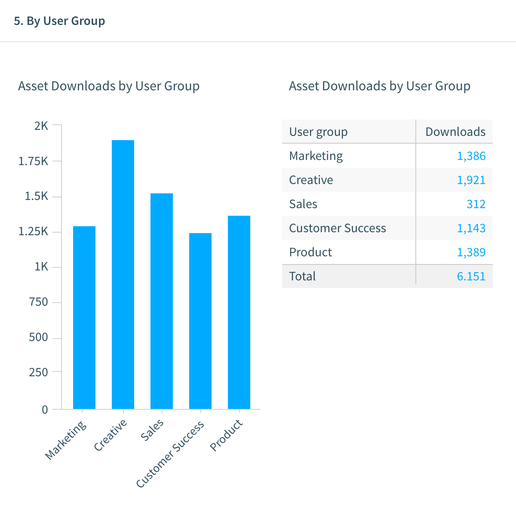This screenshot has width=516, height=516.
Task: Select the Customer Success row label
Action: (x=337, y=228)
